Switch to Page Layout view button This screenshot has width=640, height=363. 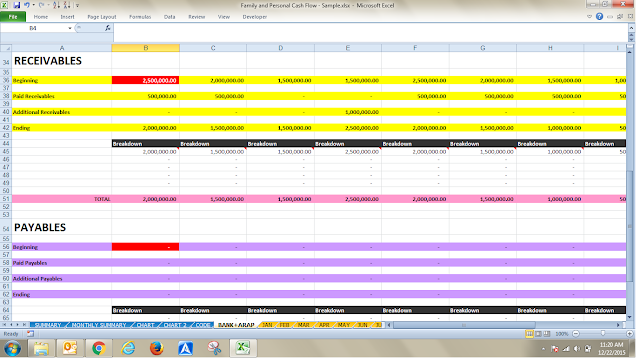(x=538, y=334)
